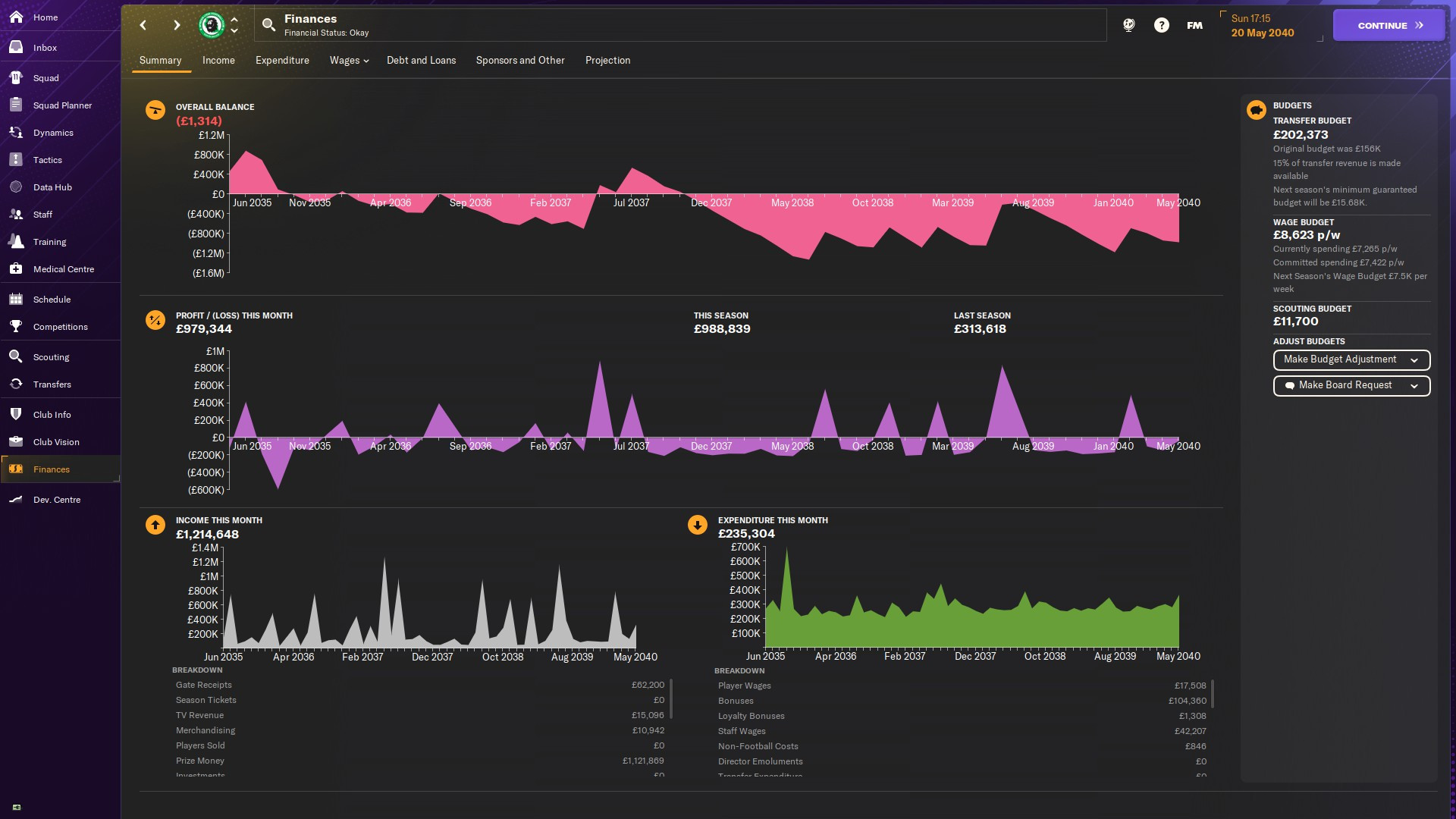1456x819 pixels.
Task: Click the Scouting magnifier sidebar icon
Action: 16,357
